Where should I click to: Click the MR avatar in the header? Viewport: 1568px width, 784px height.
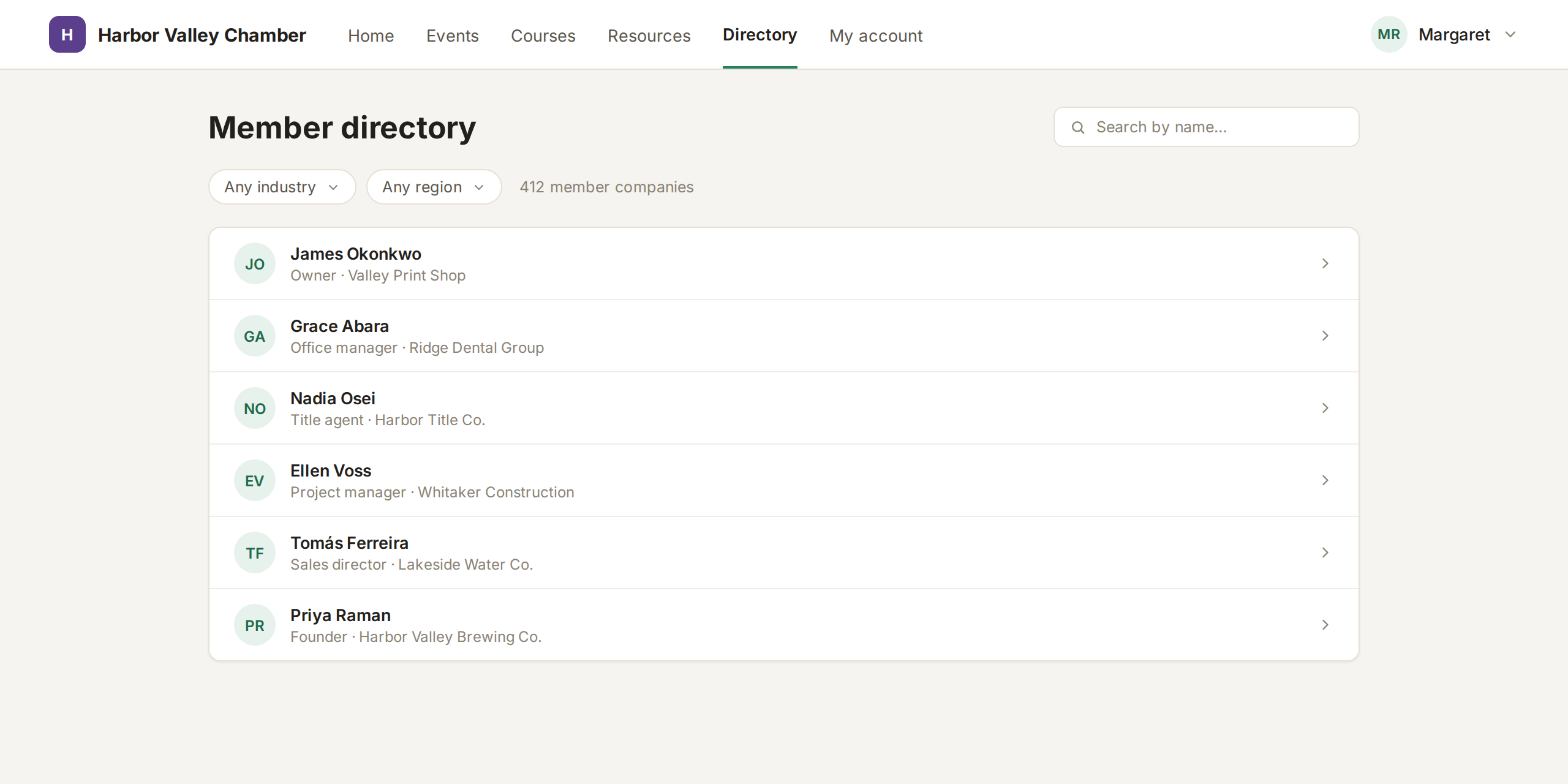[1389, 34]
